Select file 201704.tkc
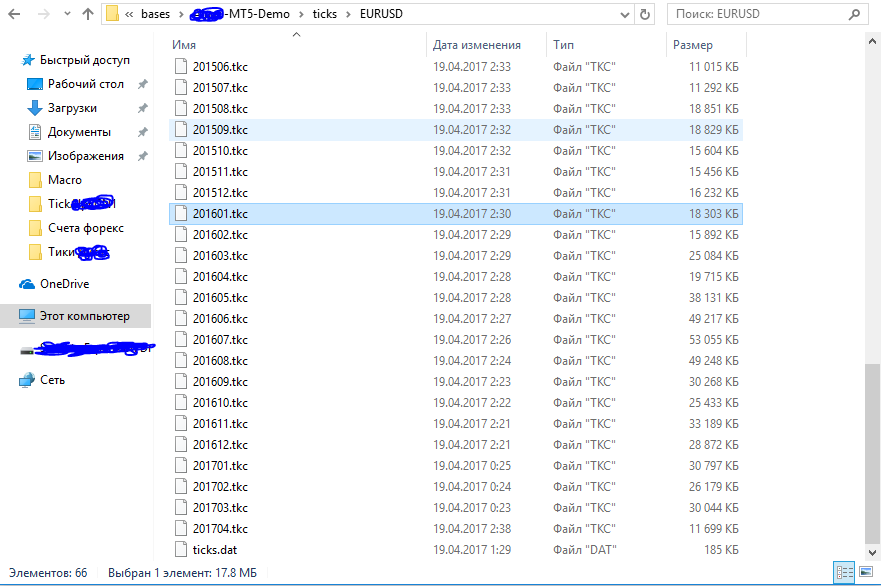 (456, 529)
